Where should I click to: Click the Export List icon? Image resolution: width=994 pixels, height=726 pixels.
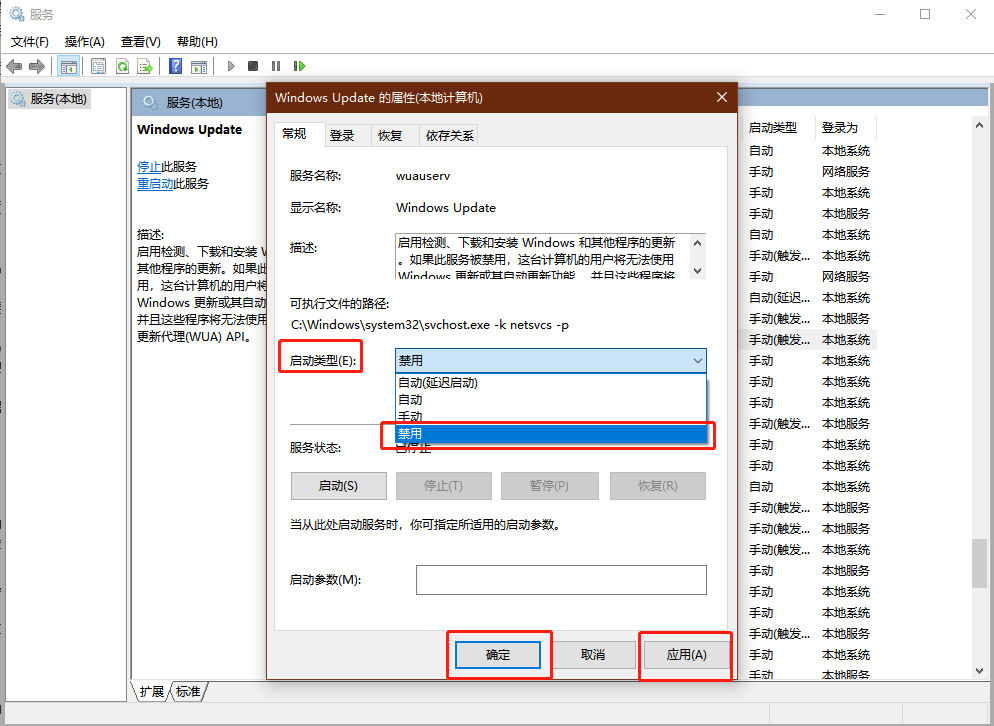pyautogui.click(x=145, y=66)
